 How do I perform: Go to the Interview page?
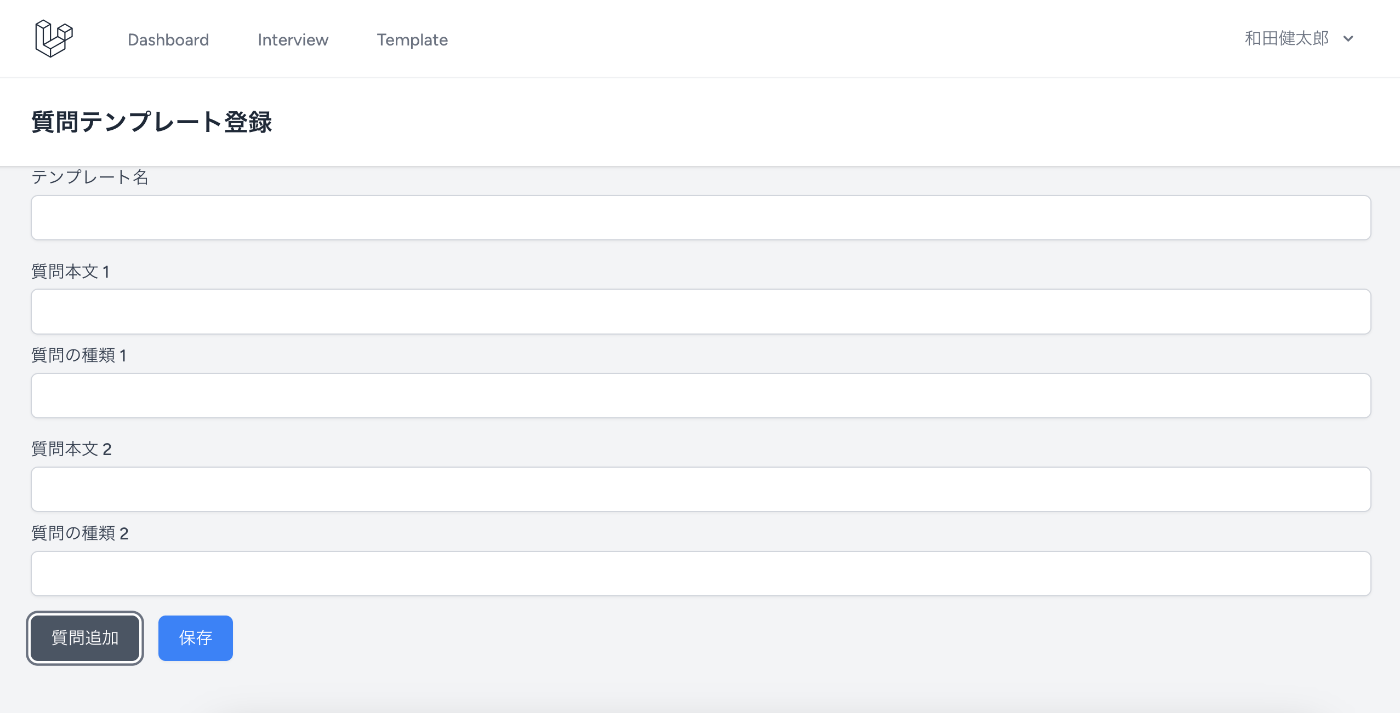293,40
